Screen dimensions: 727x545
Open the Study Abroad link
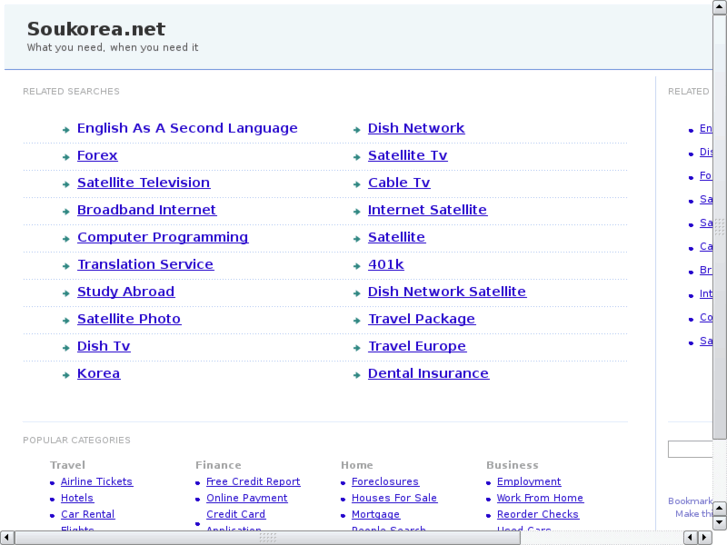pos(126,292)
